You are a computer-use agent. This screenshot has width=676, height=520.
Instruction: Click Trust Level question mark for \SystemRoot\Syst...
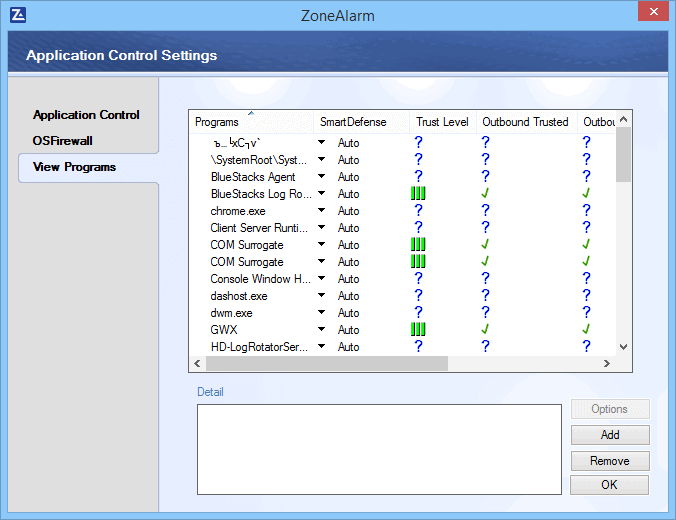418,160
